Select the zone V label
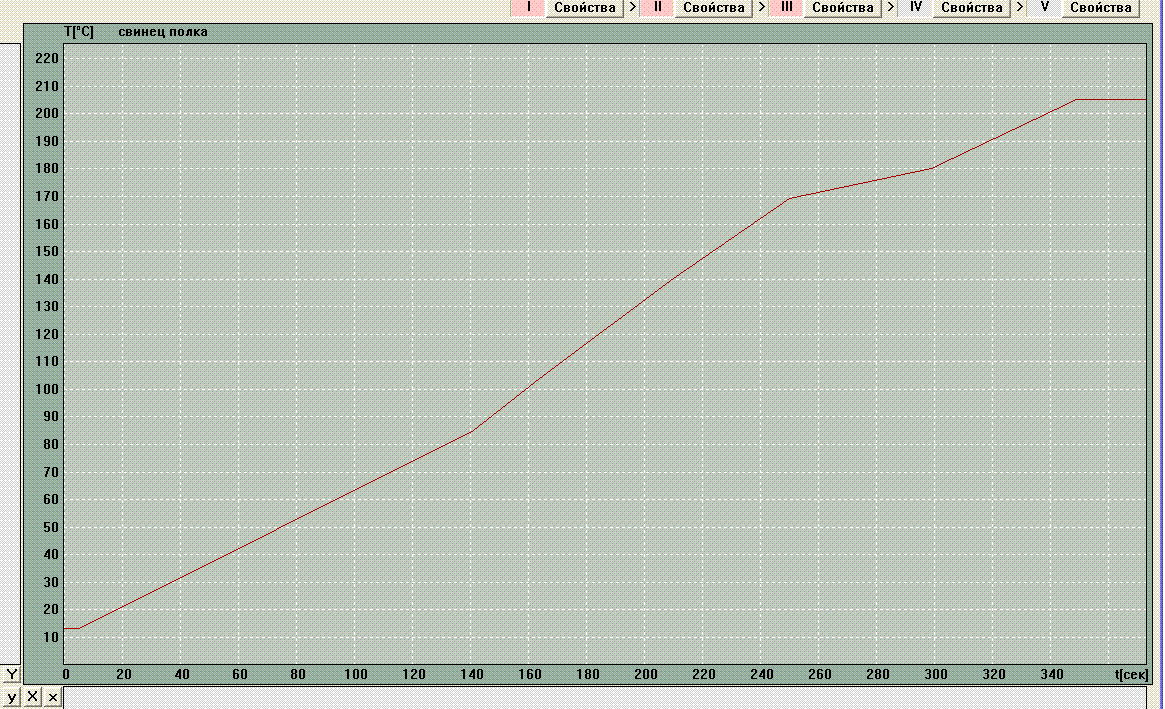The image size is (1165, 709). click(x=1044, y=8)
